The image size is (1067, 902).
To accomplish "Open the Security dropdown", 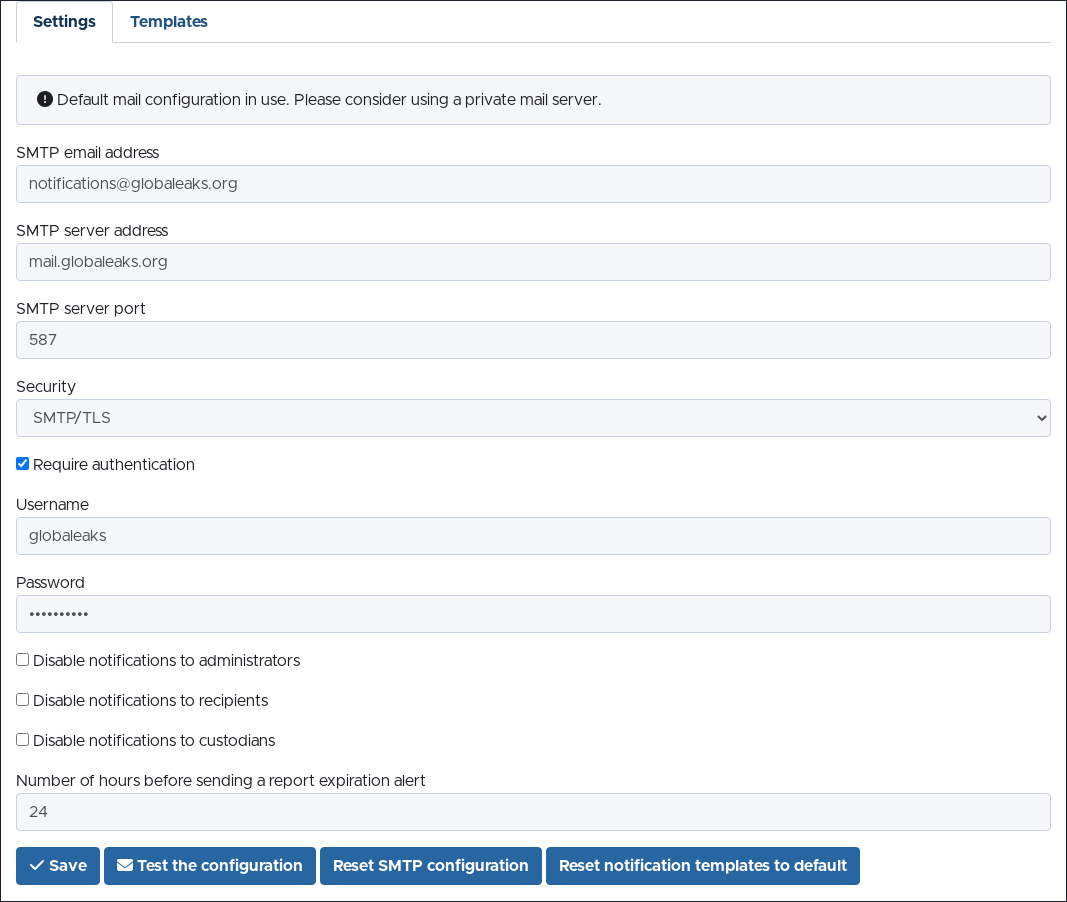I will (533, 418).
